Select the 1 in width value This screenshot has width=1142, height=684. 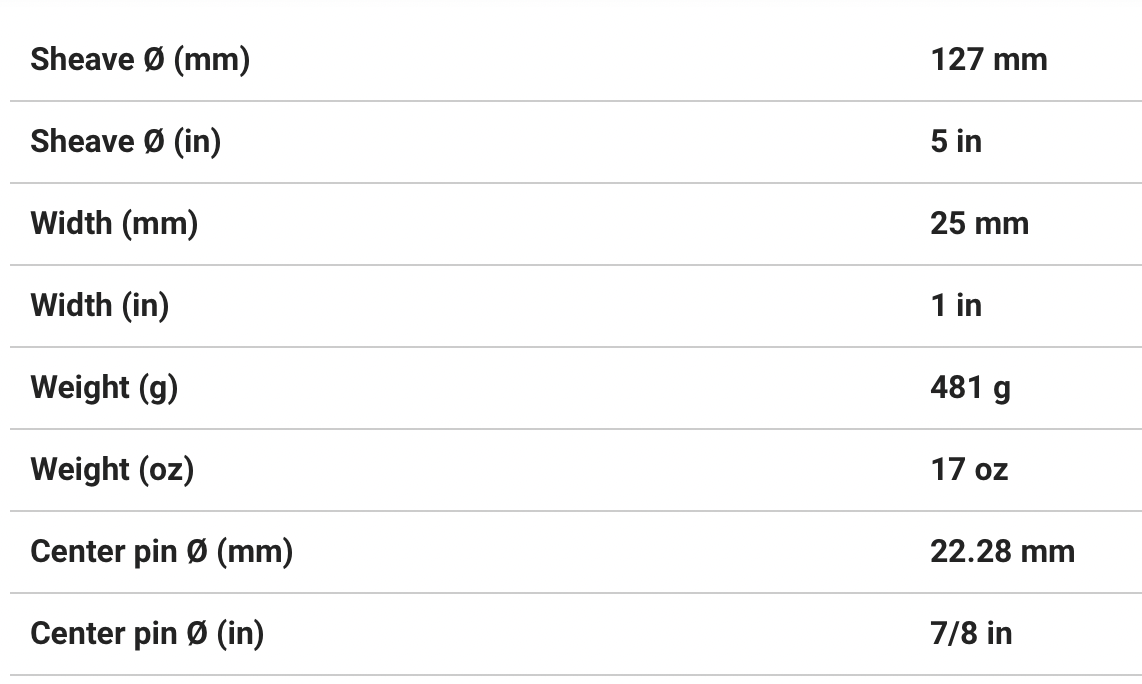point(955,306)
